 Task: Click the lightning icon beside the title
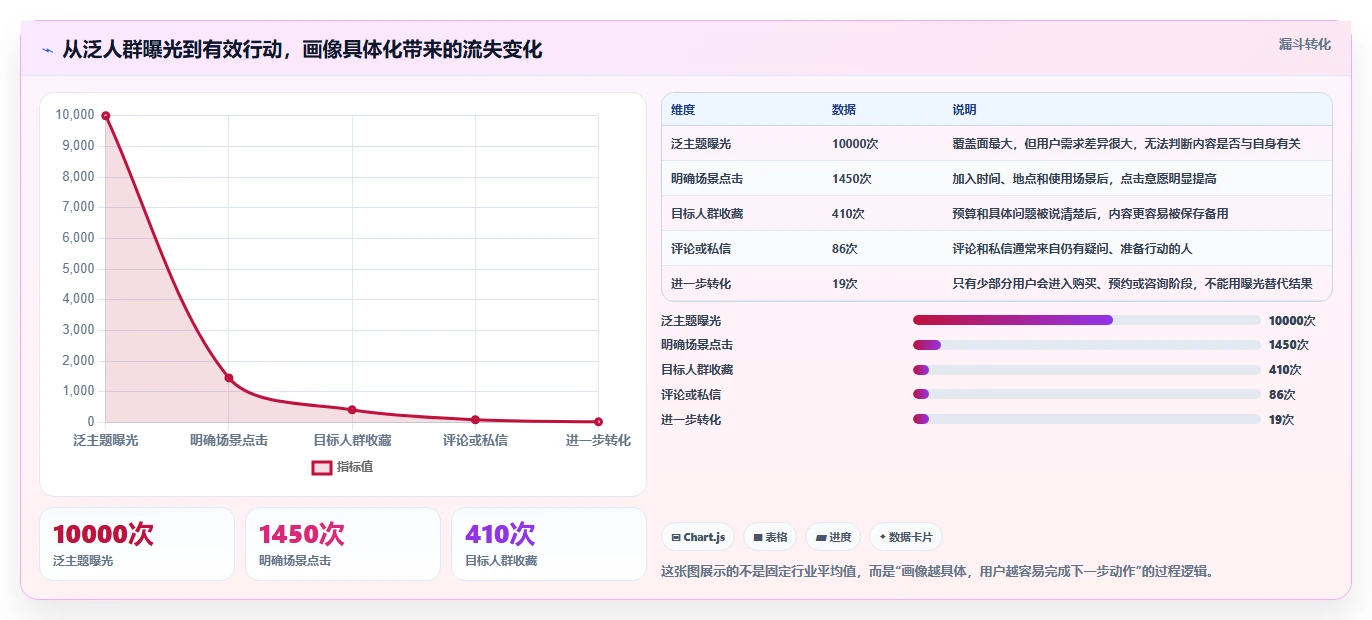(47, 50)
